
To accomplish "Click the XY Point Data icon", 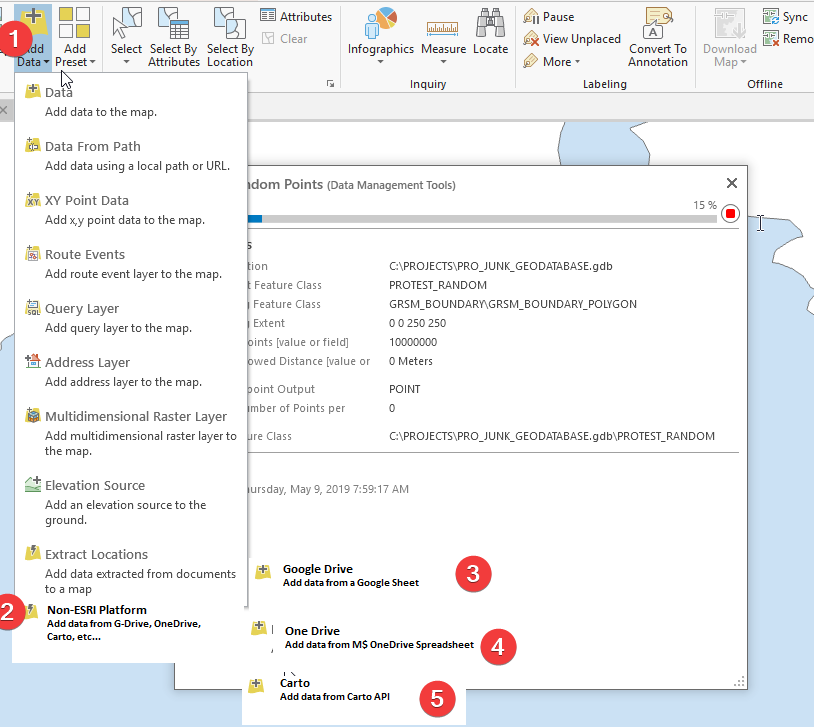I will coord(33,199).
